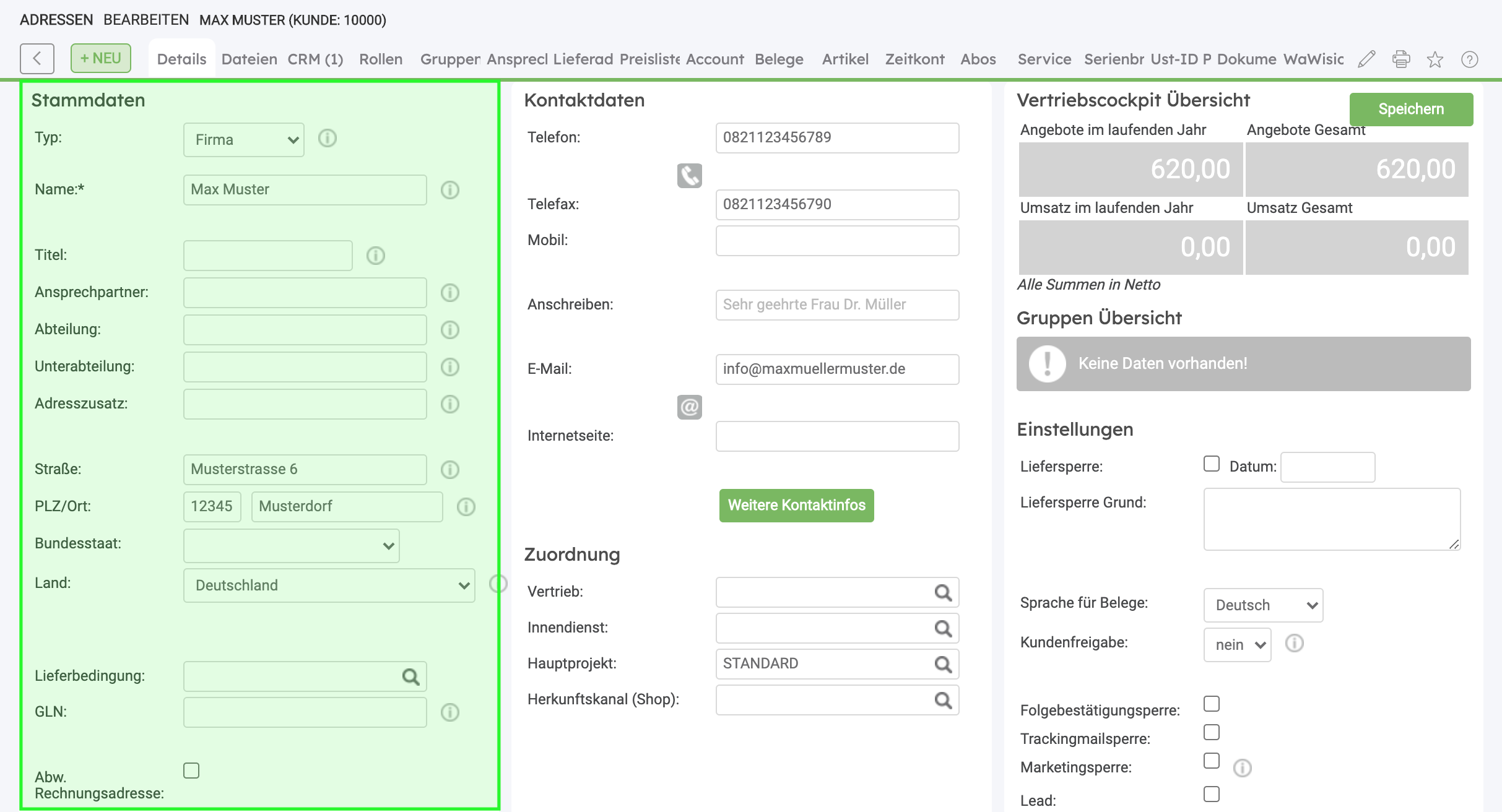
Task: Click the phone call icon below Telefon
Action: [689, 176]
